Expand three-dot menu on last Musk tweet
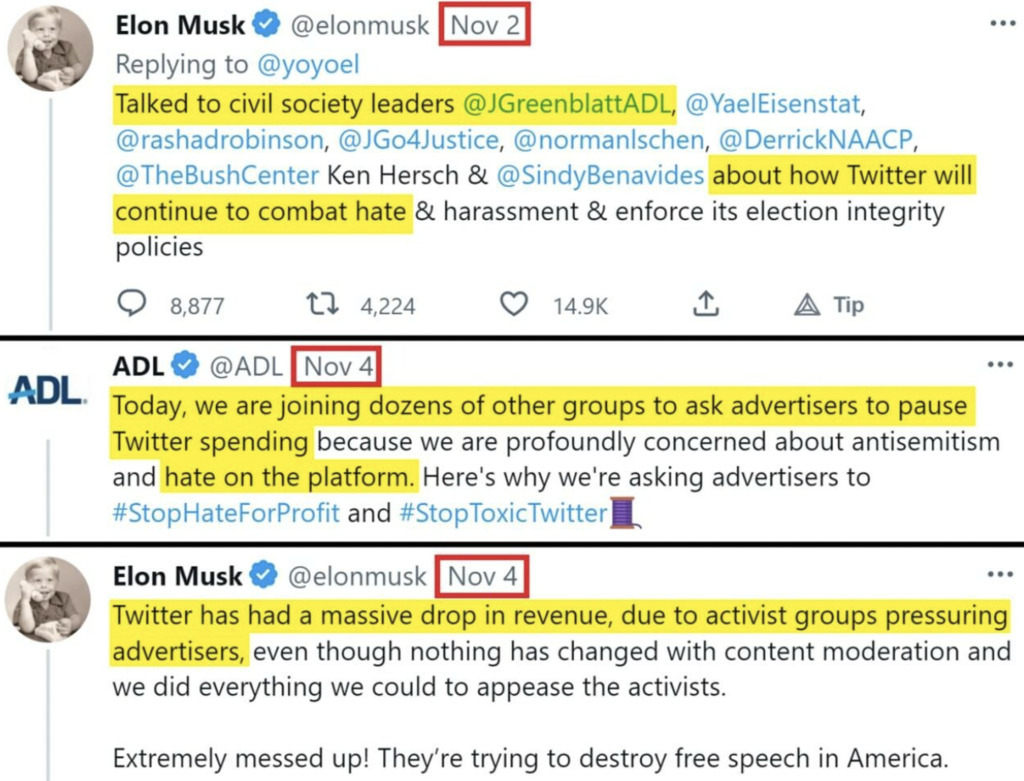The image size is (1024, 781). (x=1000, y=575)
